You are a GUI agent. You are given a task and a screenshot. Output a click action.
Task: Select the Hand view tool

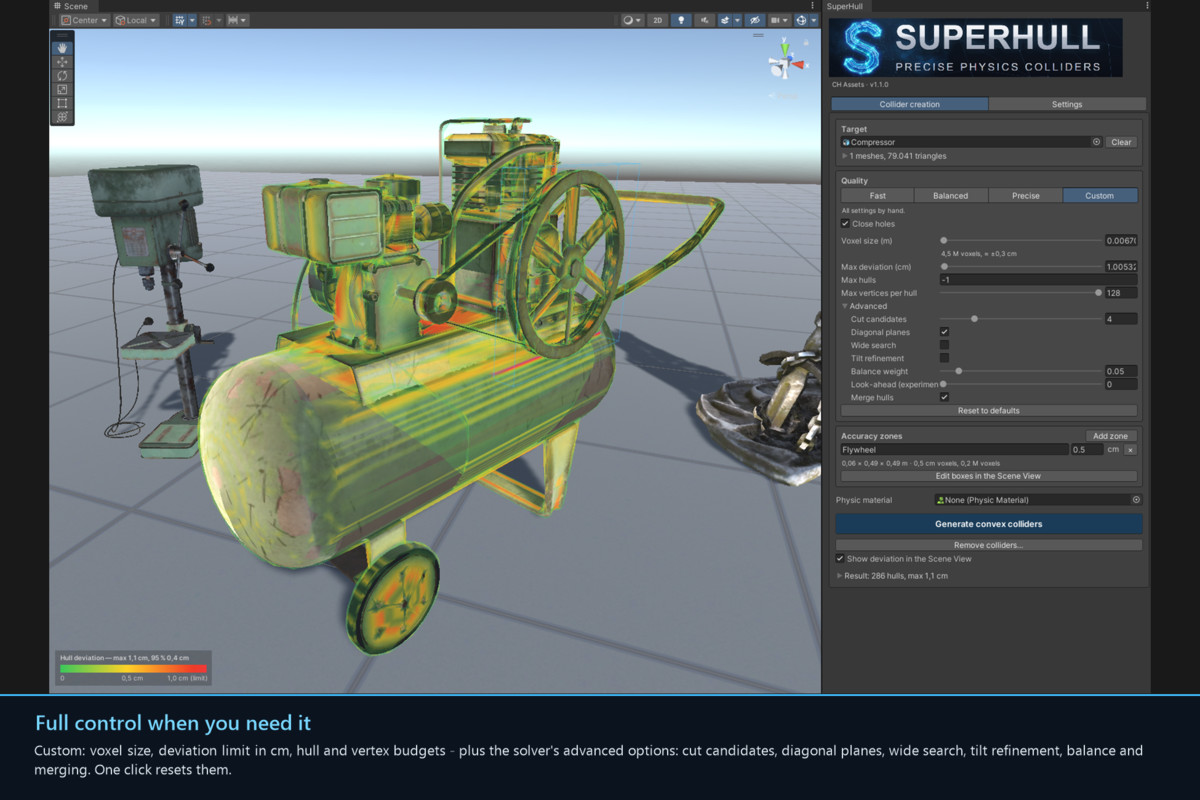(62, 48)
